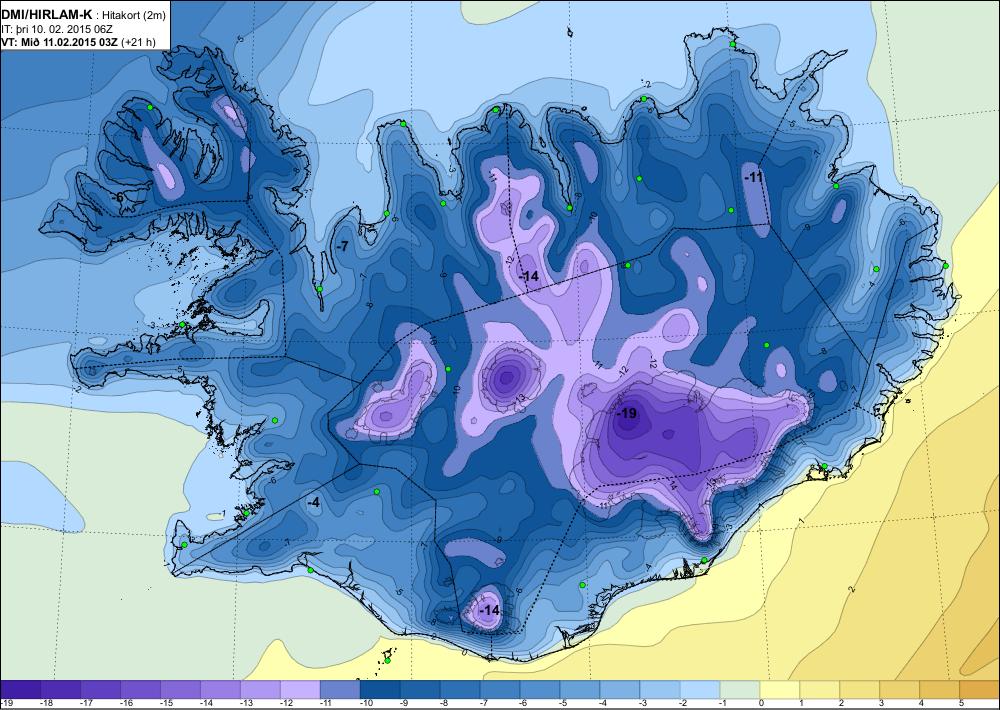The height and width of the screenshot is (710, 1000).
Task: Pick the orange legend swatch after 5
Action: coord(979,689)
